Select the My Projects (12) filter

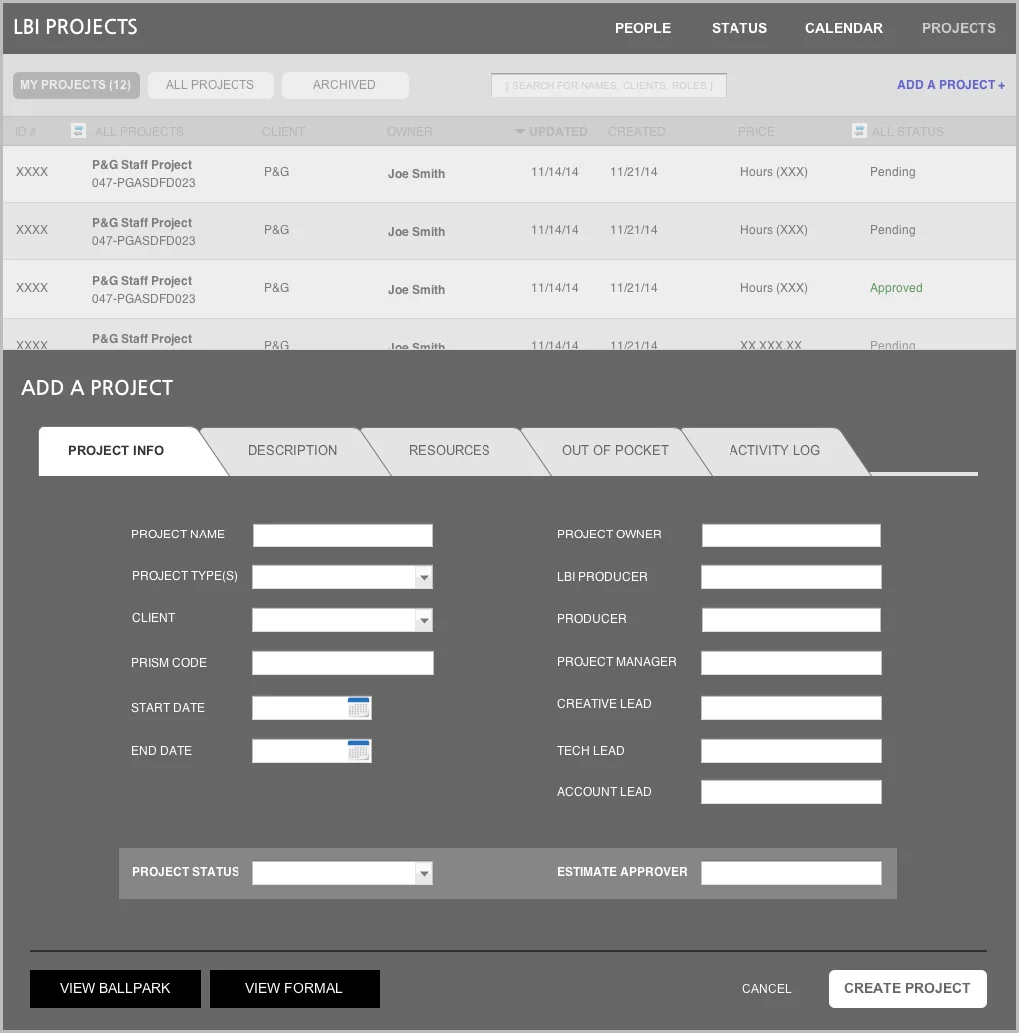(x=76, y=85)
